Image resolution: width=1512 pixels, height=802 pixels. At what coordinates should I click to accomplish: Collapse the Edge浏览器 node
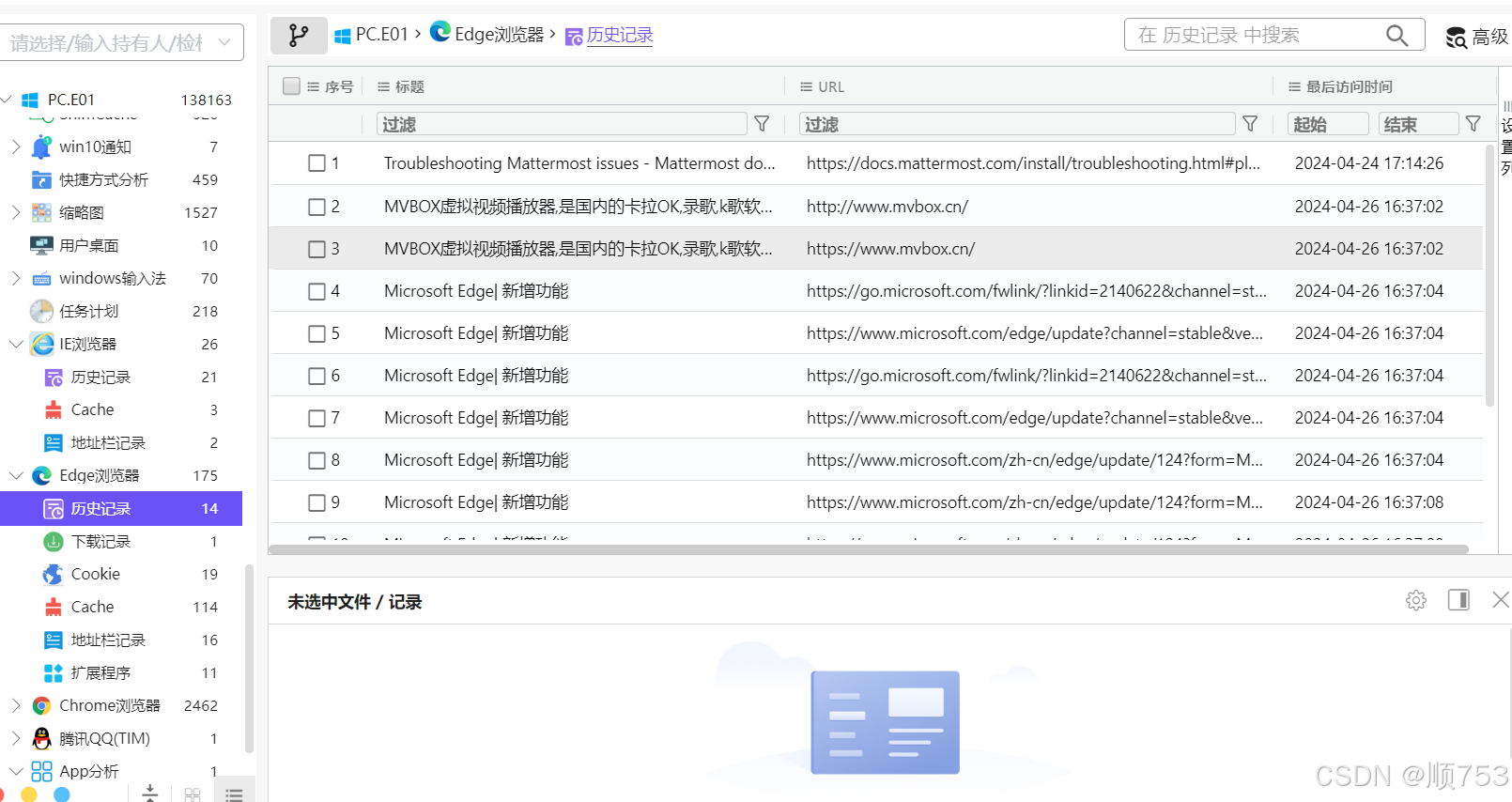(x=16, y=475)
